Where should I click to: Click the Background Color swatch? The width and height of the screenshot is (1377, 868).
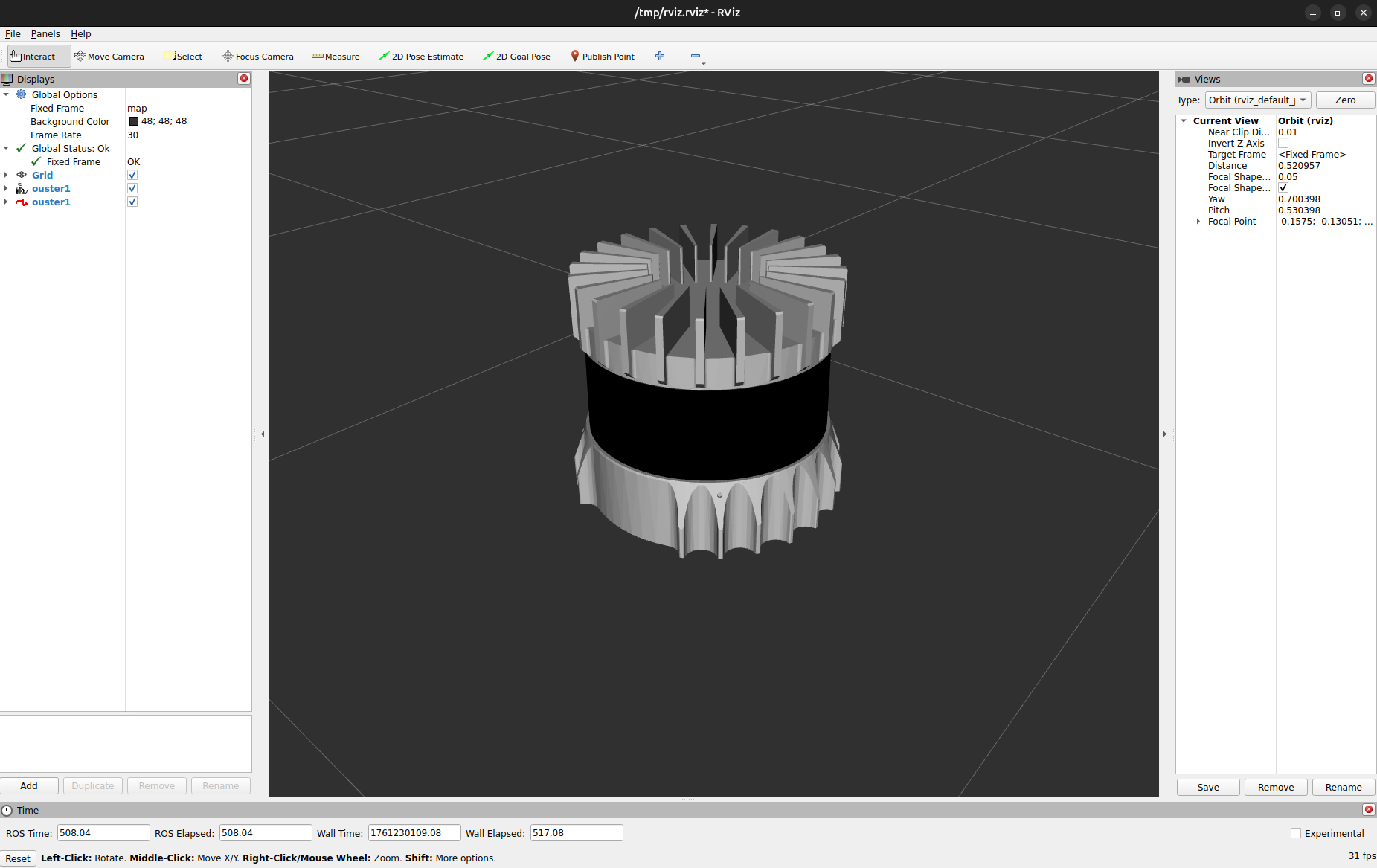(134, 122)
